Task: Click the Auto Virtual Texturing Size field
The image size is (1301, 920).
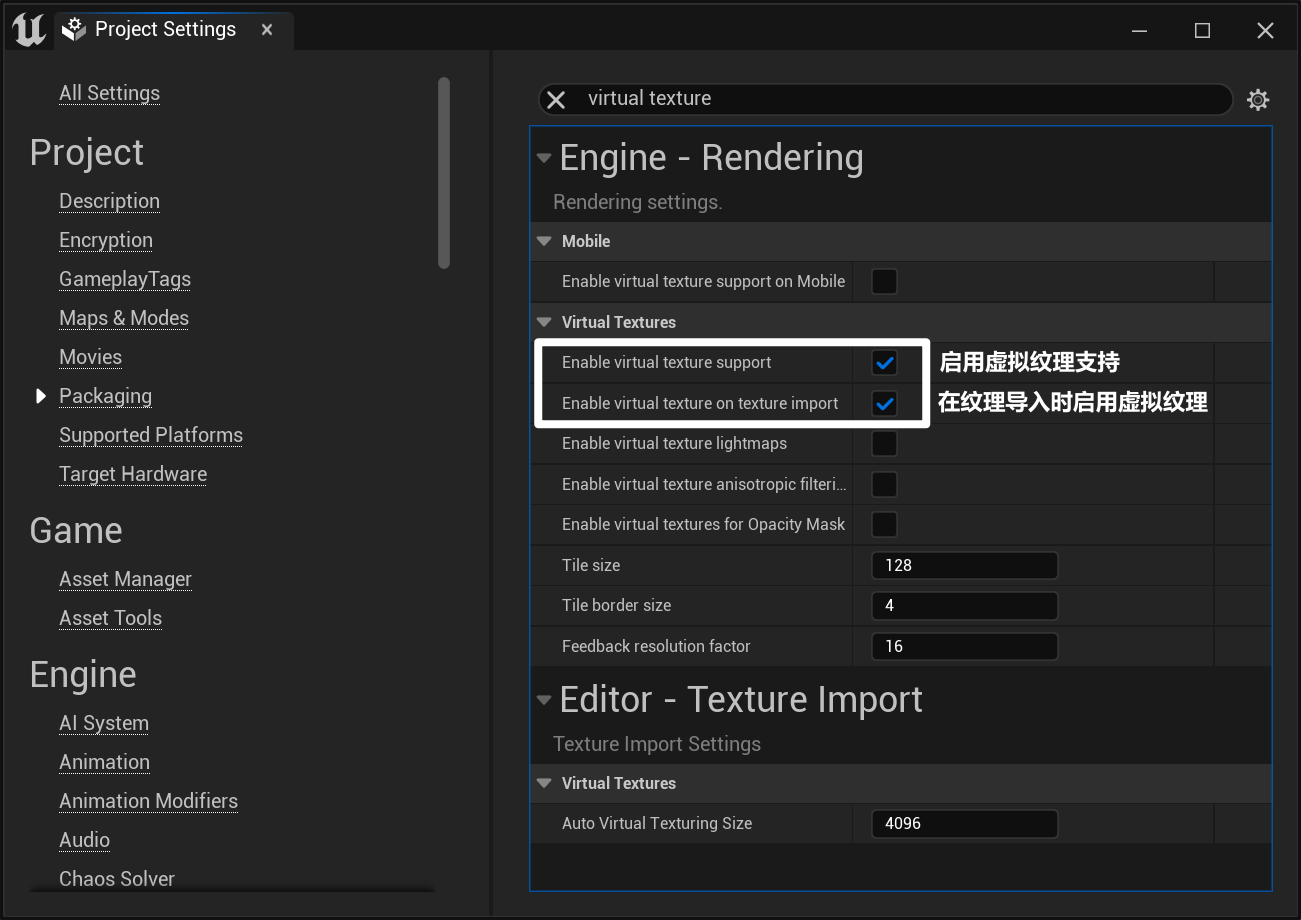Action: (x=964, y=823)
